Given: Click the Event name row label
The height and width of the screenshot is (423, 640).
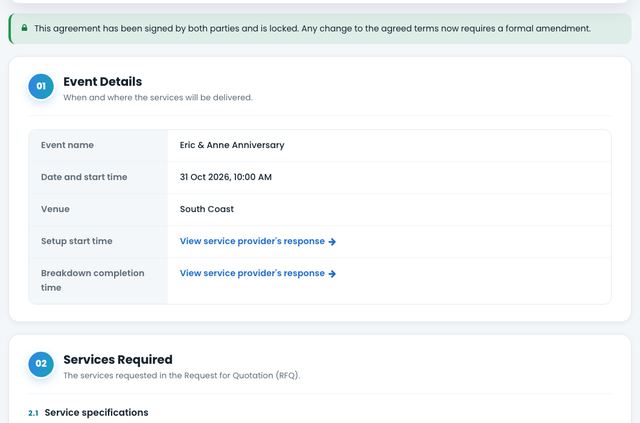Looking at the screenshot, I should 67,145.
